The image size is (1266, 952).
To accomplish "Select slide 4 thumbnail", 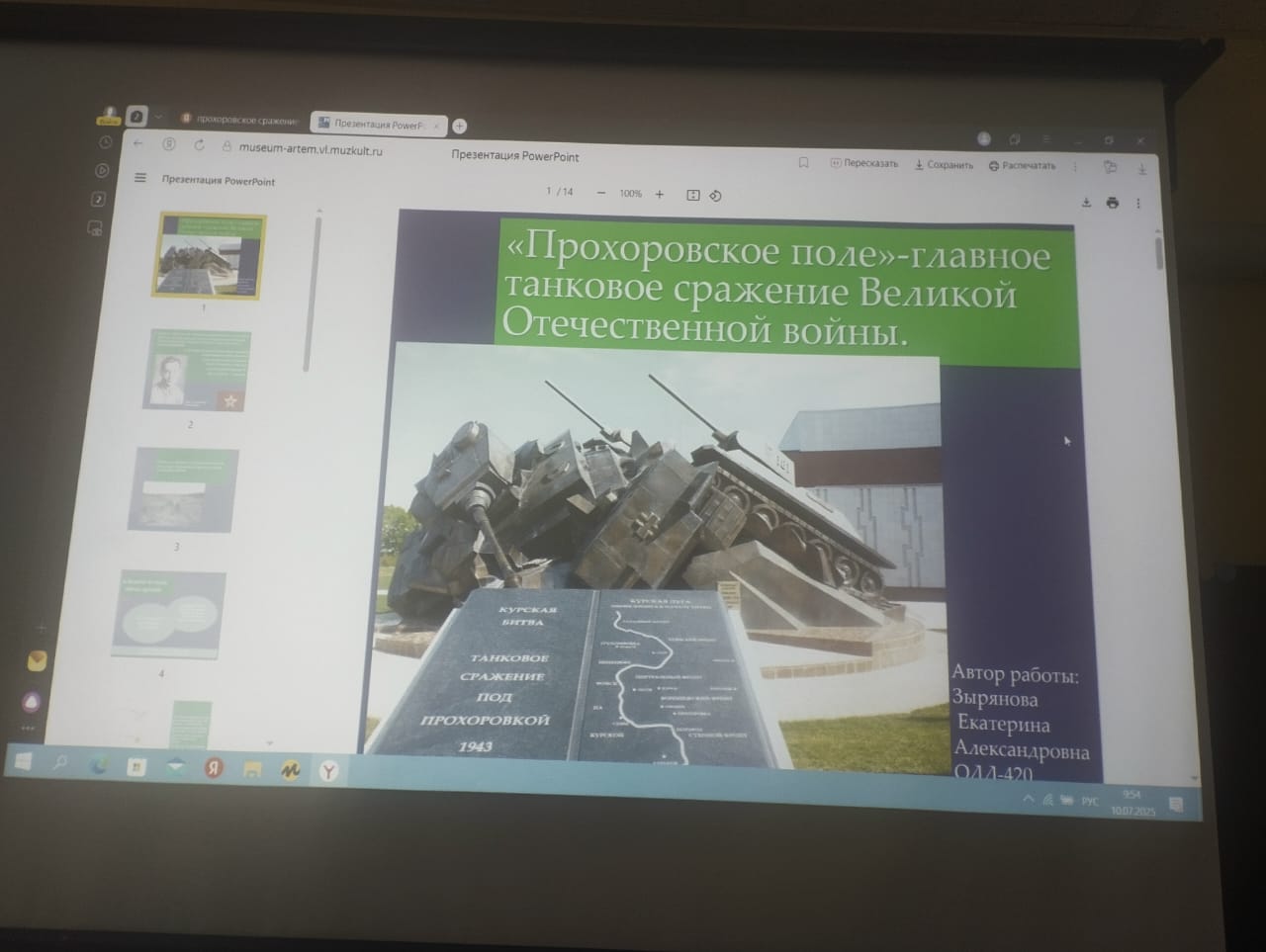I will pyautogui.click(x=168, y=614).
